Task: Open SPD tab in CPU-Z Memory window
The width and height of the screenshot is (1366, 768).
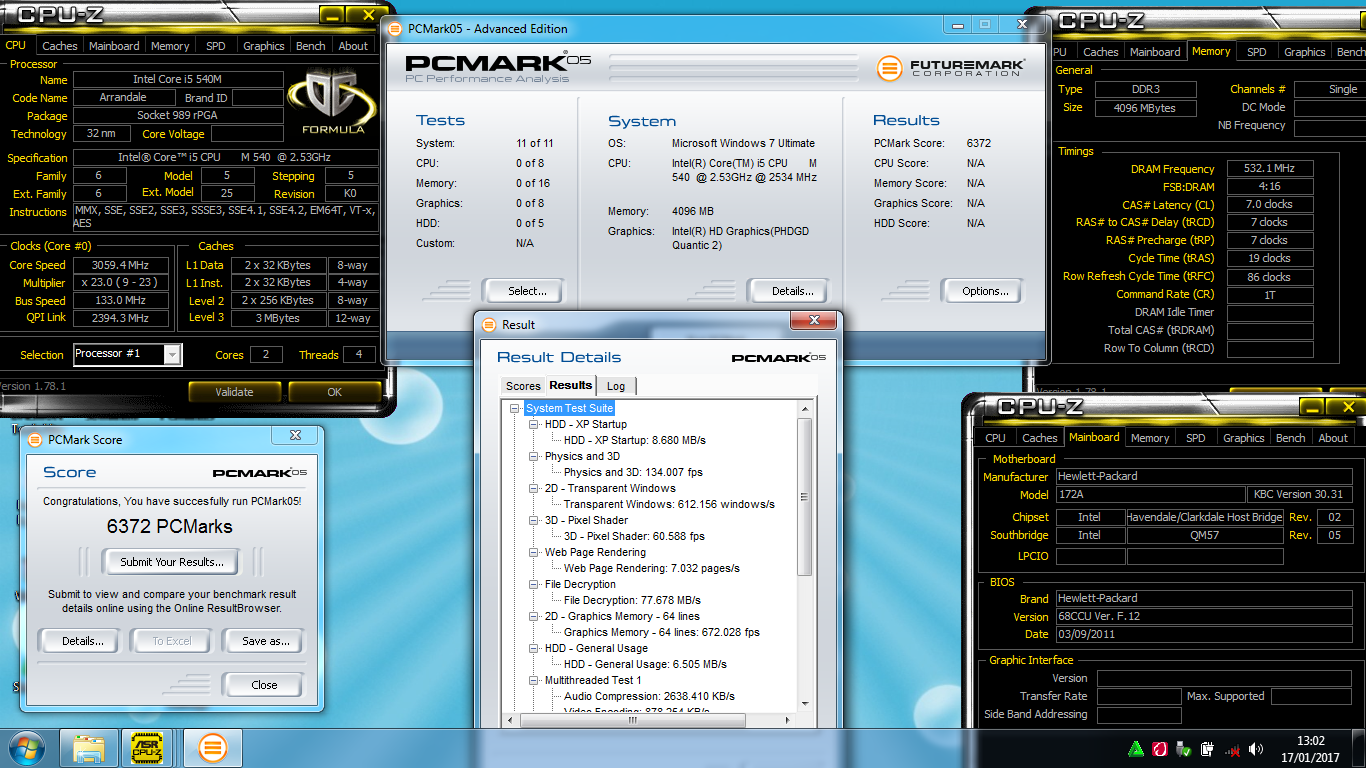Action: 1257,52
